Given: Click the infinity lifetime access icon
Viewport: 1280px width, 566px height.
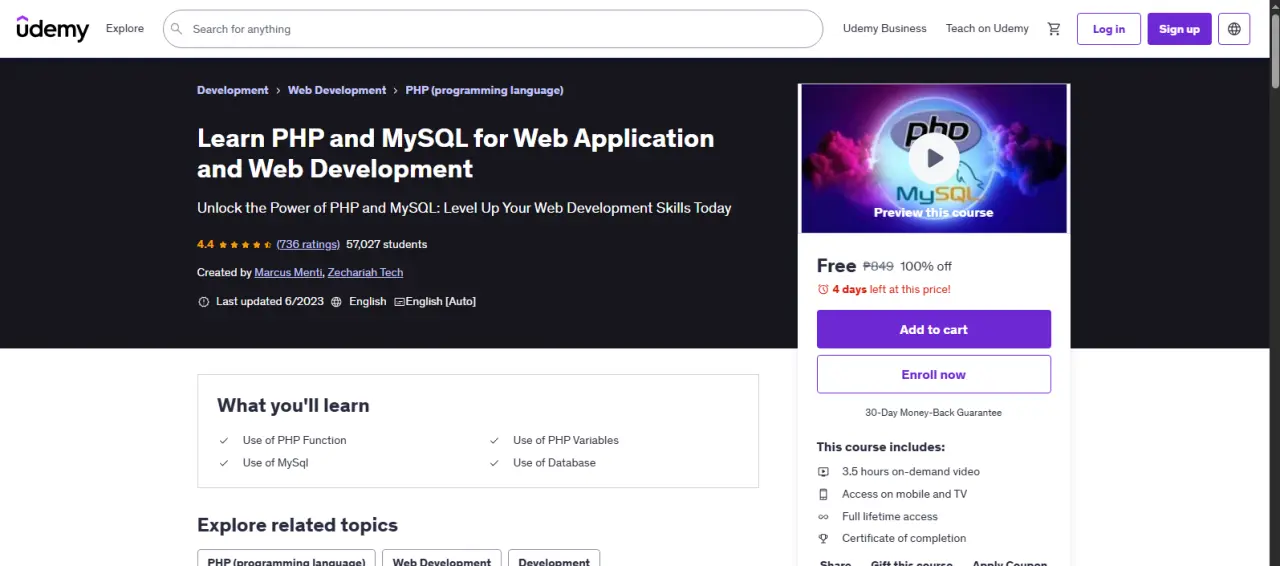Looking at the screenshot, I should coord(823,516).
